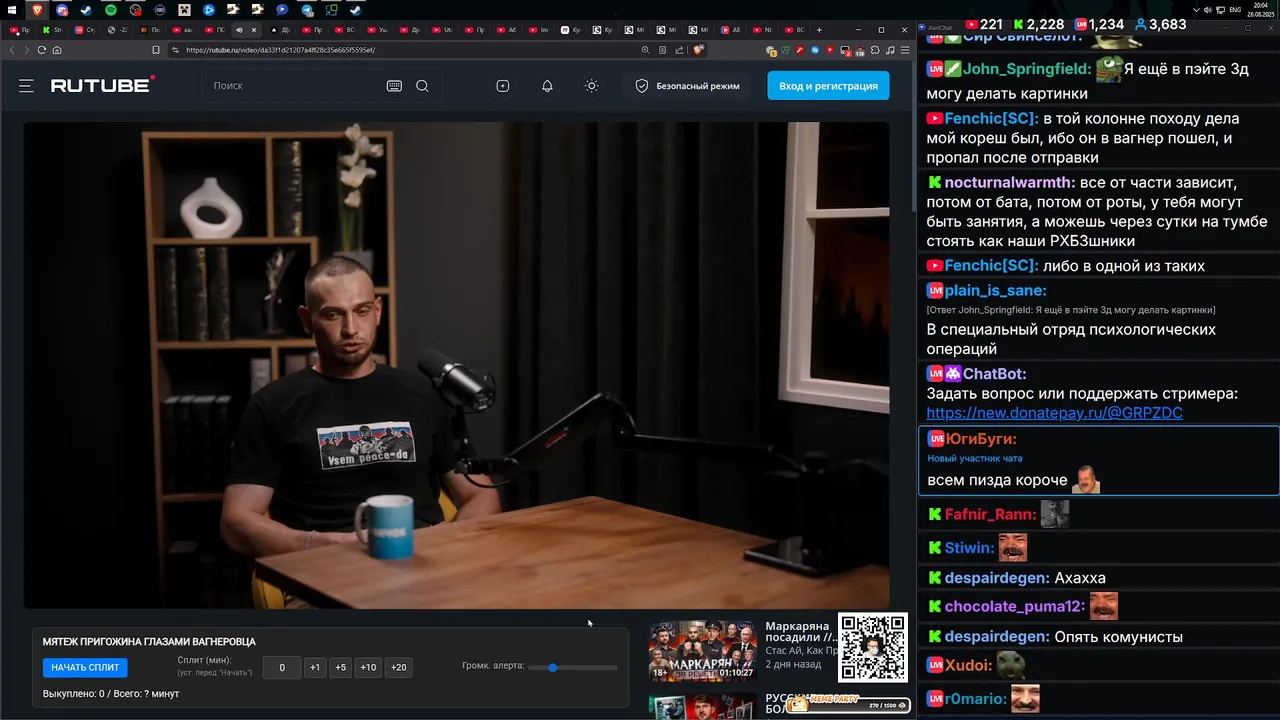The image size is (1280, 720).
Task: Click the system tray volume icon
Action: tap(1208, 10)
